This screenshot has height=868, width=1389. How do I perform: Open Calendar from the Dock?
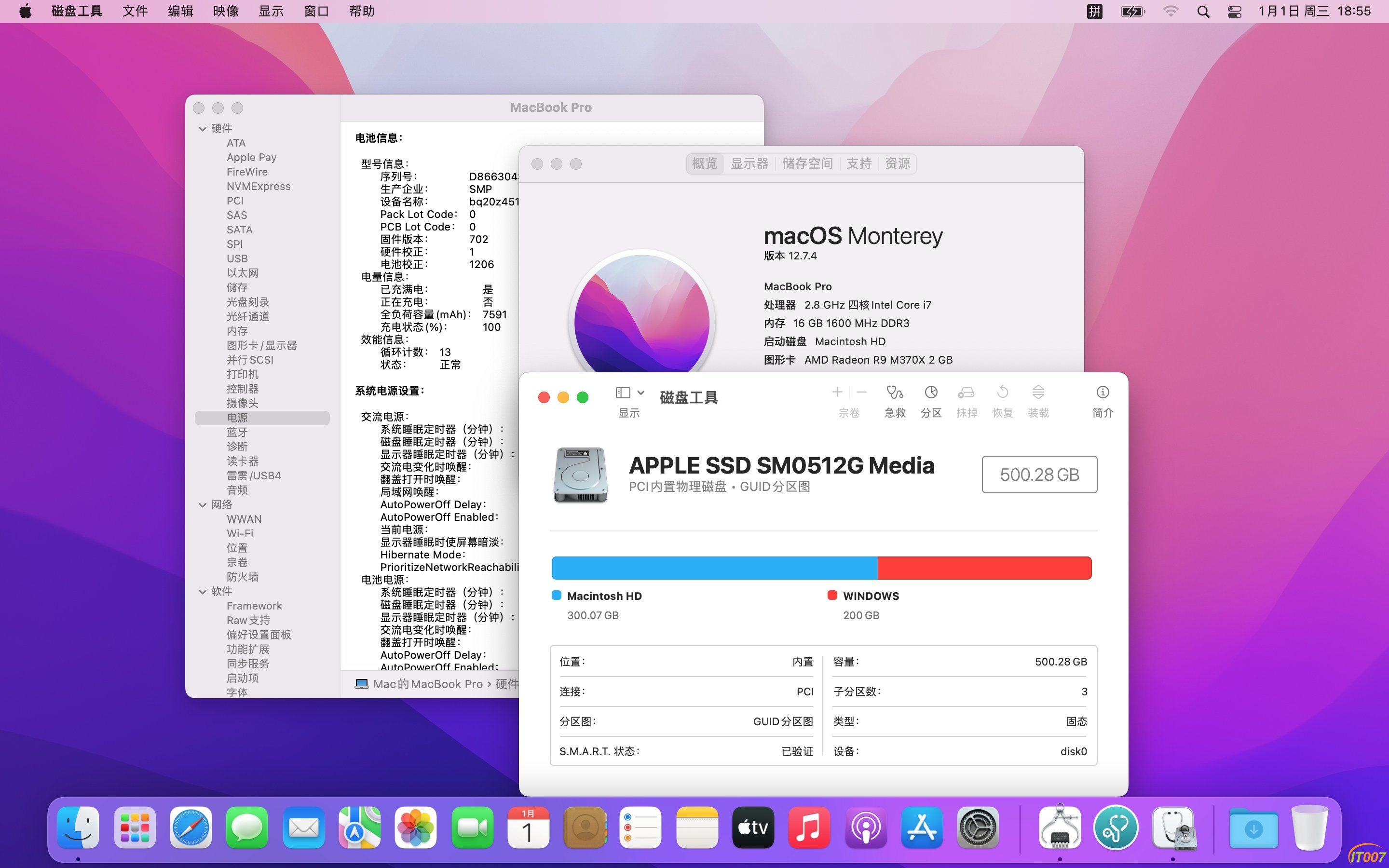529,827
